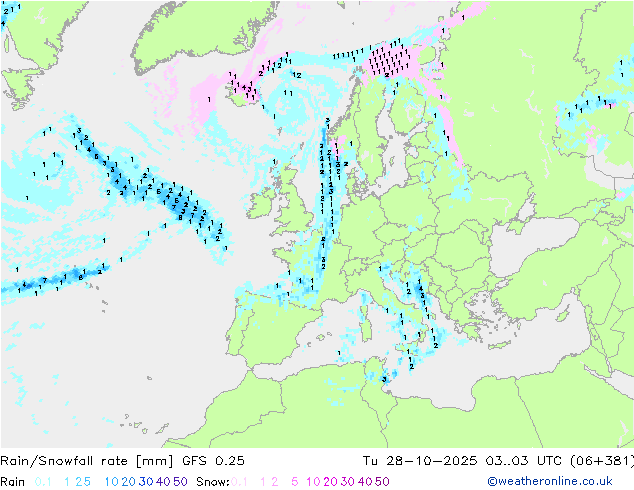
Task: Pick the snow legend 0.1 color value
Action: (x=239, y=482)
